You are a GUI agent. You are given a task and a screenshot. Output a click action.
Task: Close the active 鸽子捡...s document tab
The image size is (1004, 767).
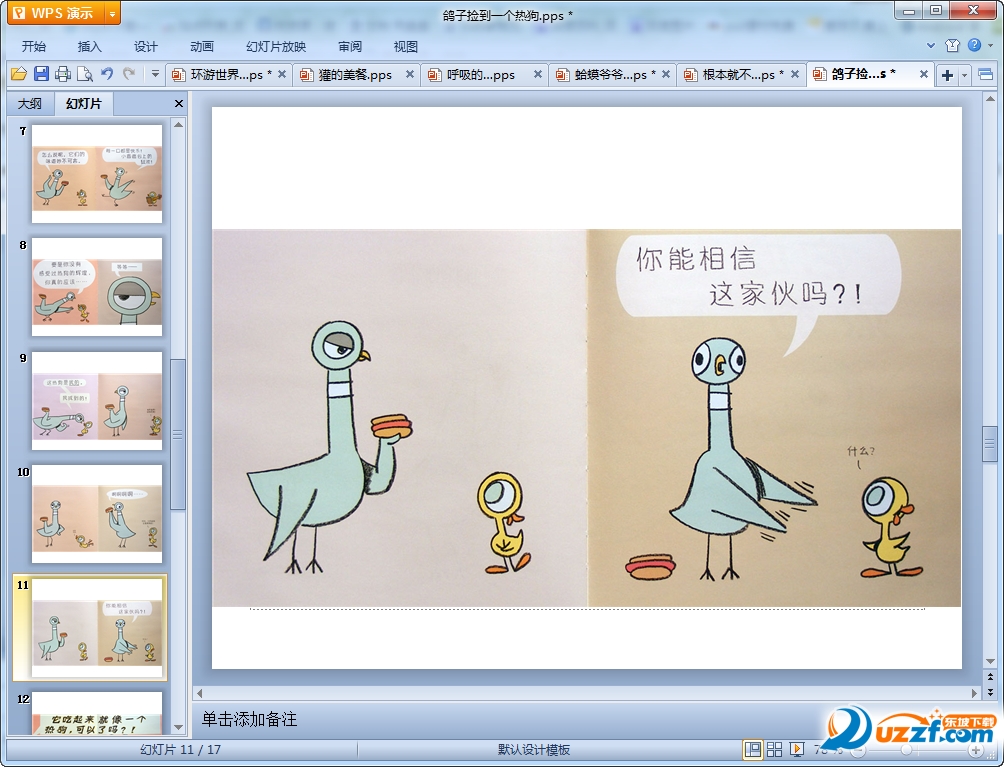coord(924,74)
